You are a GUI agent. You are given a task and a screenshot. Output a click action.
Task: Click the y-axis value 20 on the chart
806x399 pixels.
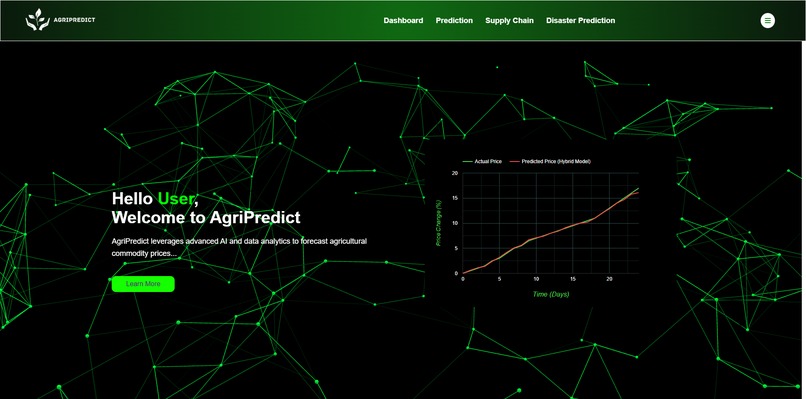[454, 173]
